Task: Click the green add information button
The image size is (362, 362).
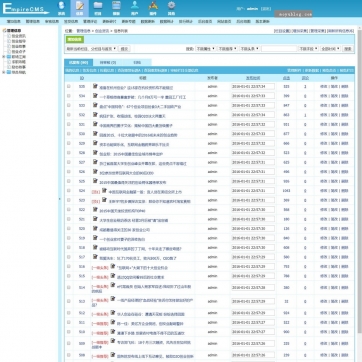Action: click(x=75, y=39)
